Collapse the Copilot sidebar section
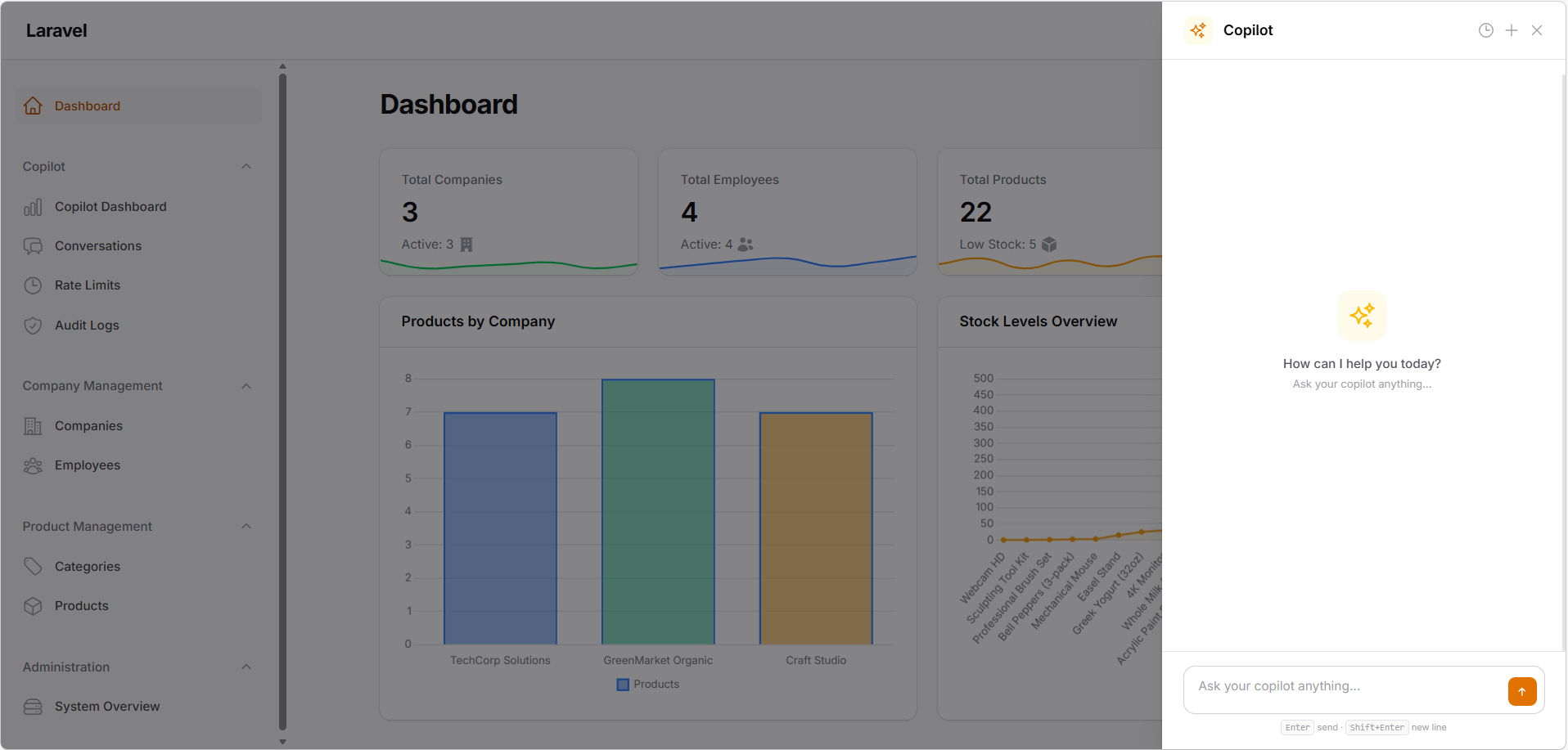Viewport: 1568px width, 750px height. 246,167
